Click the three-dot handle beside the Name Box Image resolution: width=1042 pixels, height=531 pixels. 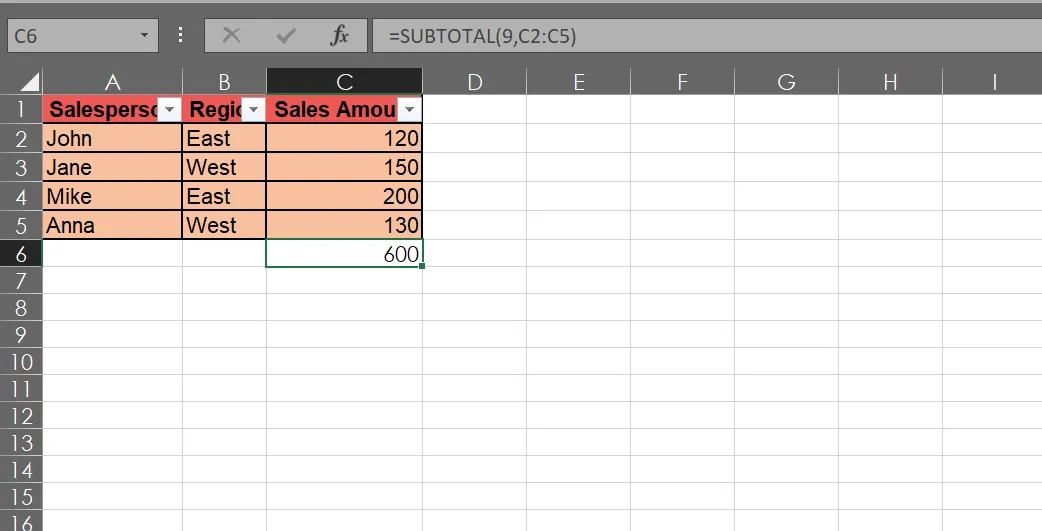click(x=180, y=35)
